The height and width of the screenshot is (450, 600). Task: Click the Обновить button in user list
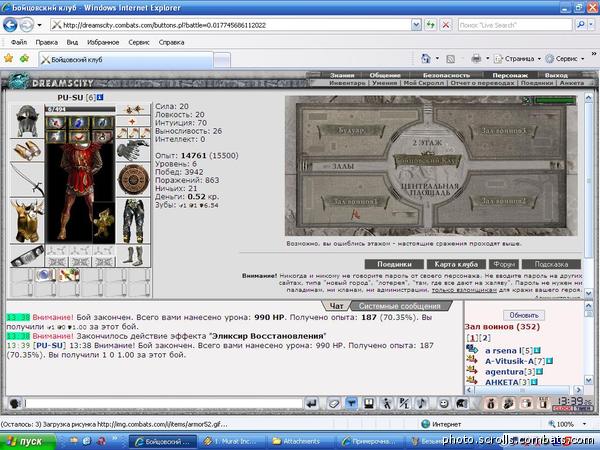coord(524,315)
